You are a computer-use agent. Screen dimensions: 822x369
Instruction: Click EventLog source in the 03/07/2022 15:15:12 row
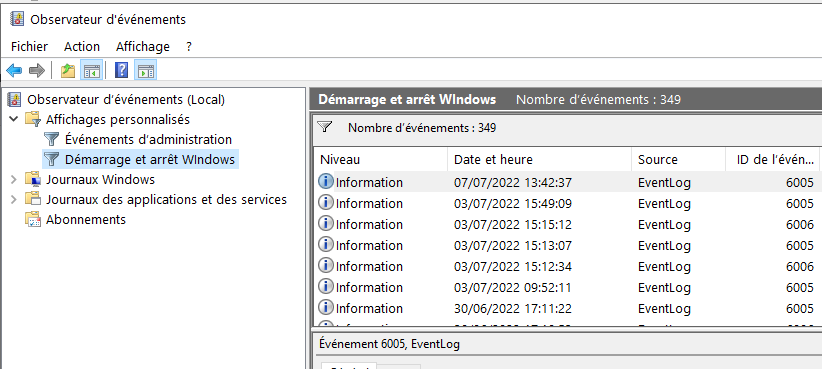click(664, 224)
